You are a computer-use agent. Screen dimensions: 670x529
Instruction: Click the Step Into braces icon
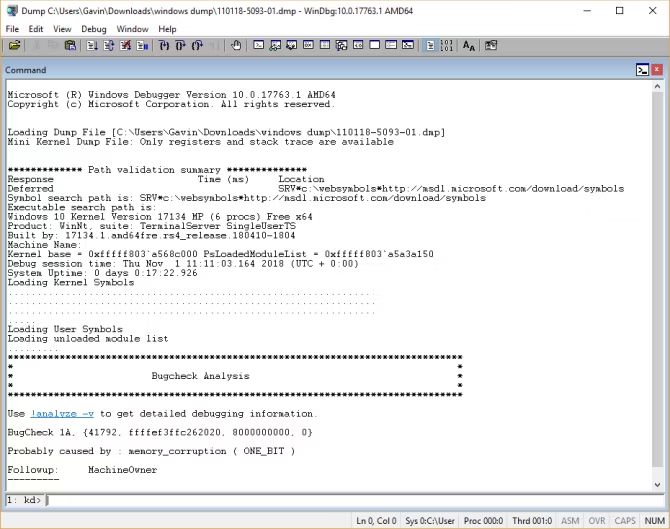(x=164, y=45)
